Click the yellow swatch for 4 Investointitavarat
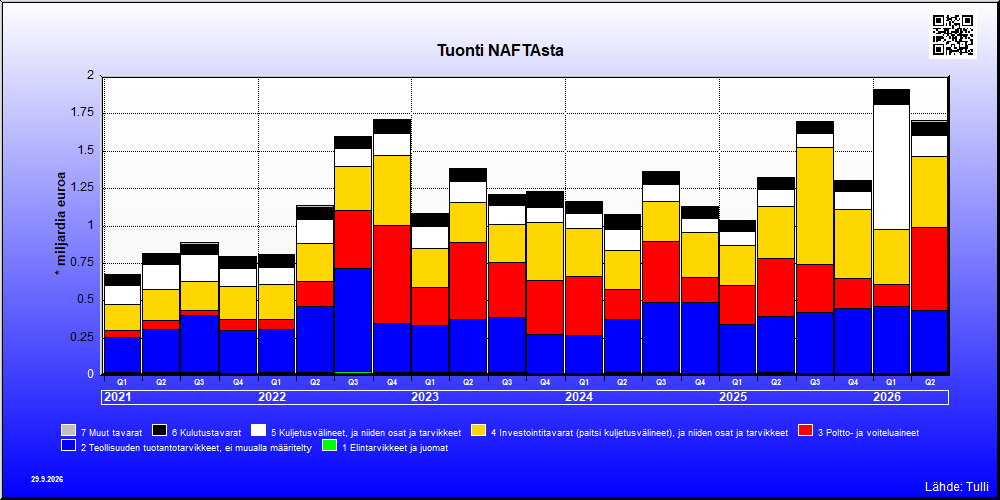Viewport: 1000px width, 500px height. point(478,432)
